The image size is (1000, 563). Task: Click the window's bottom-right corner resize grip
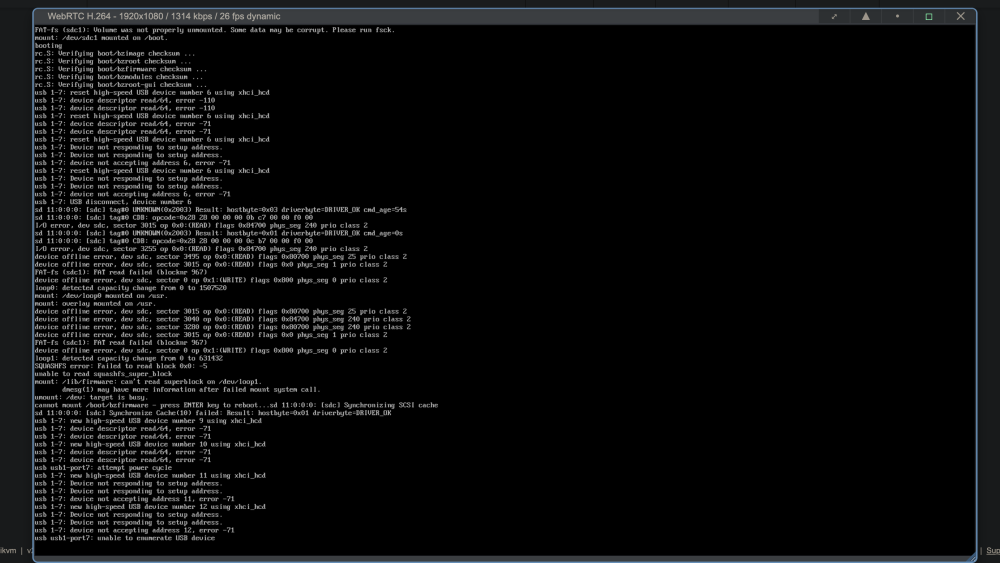pyautogui.click(x=971, y=557)
